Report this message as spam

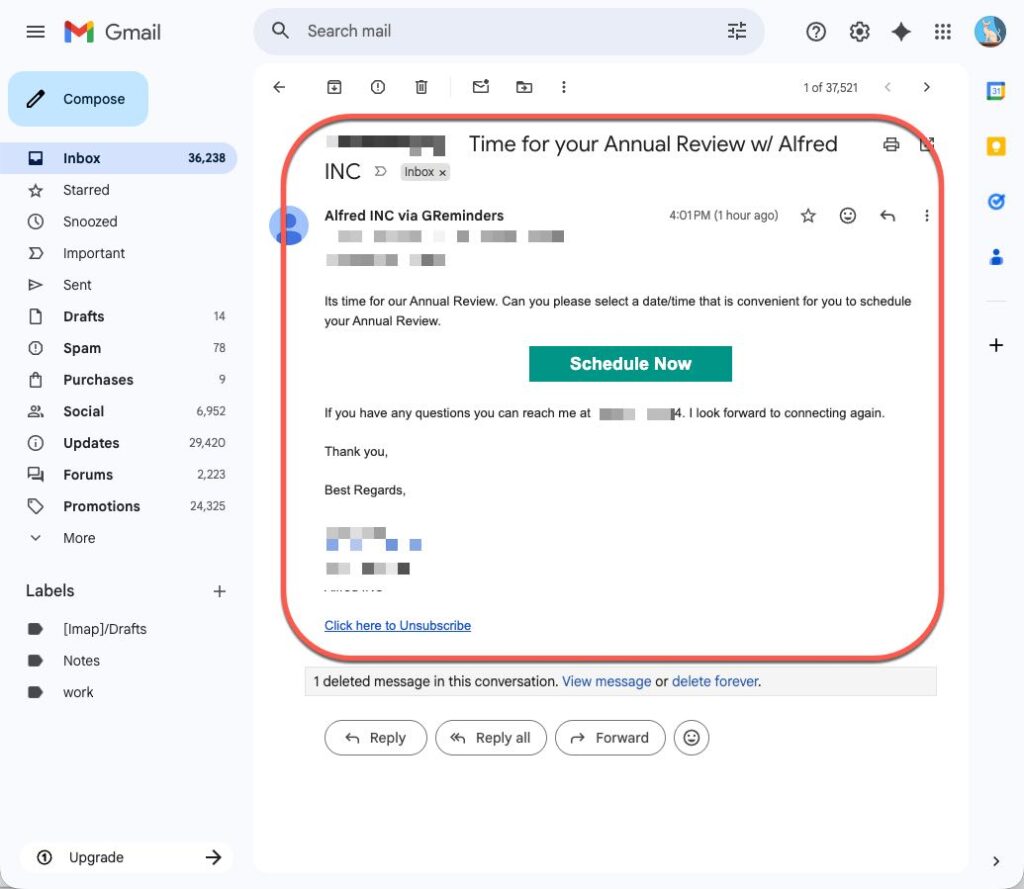click(378, 87)
